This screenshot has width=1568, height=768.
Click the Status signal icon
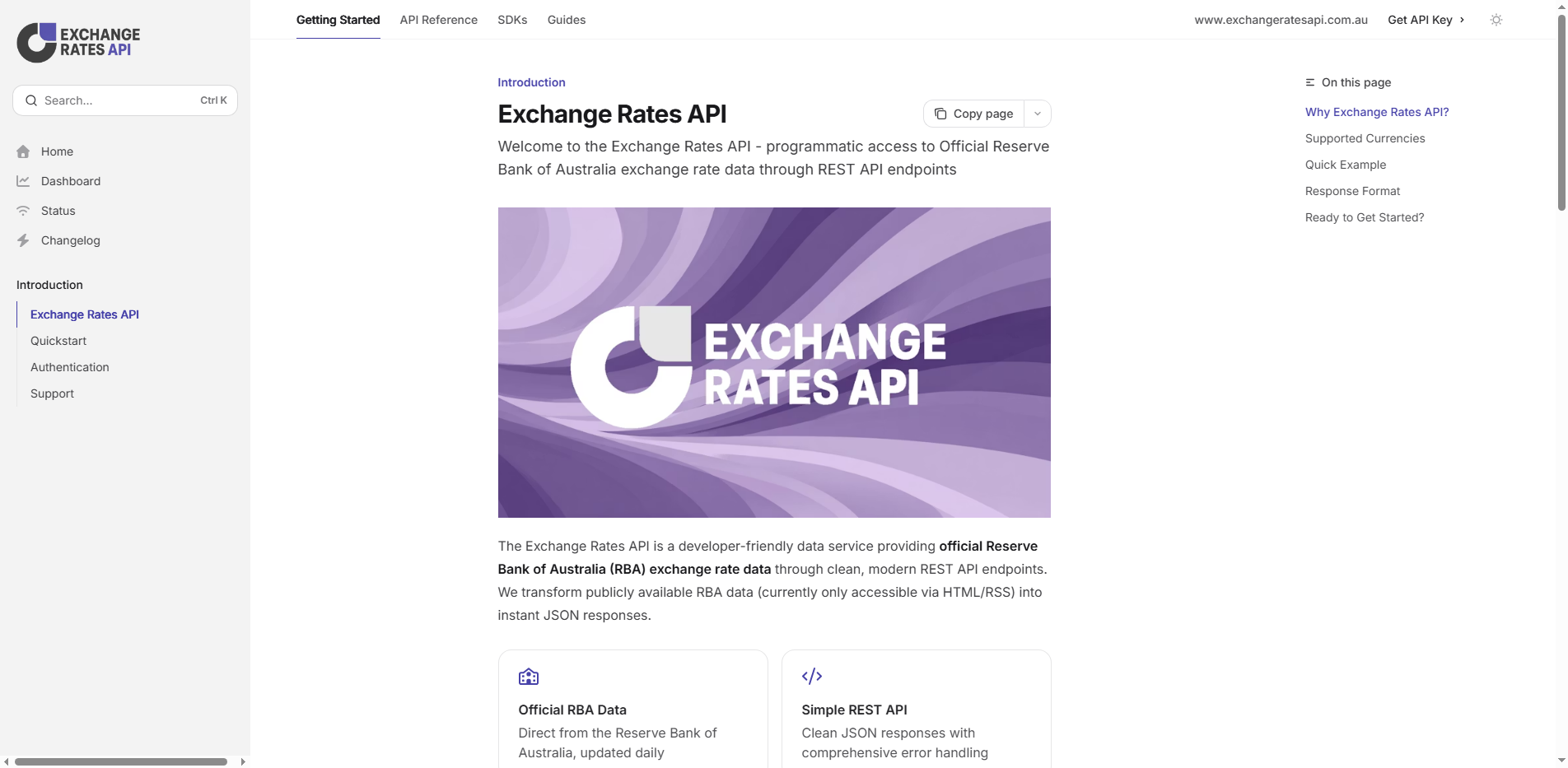click(24, 210)
